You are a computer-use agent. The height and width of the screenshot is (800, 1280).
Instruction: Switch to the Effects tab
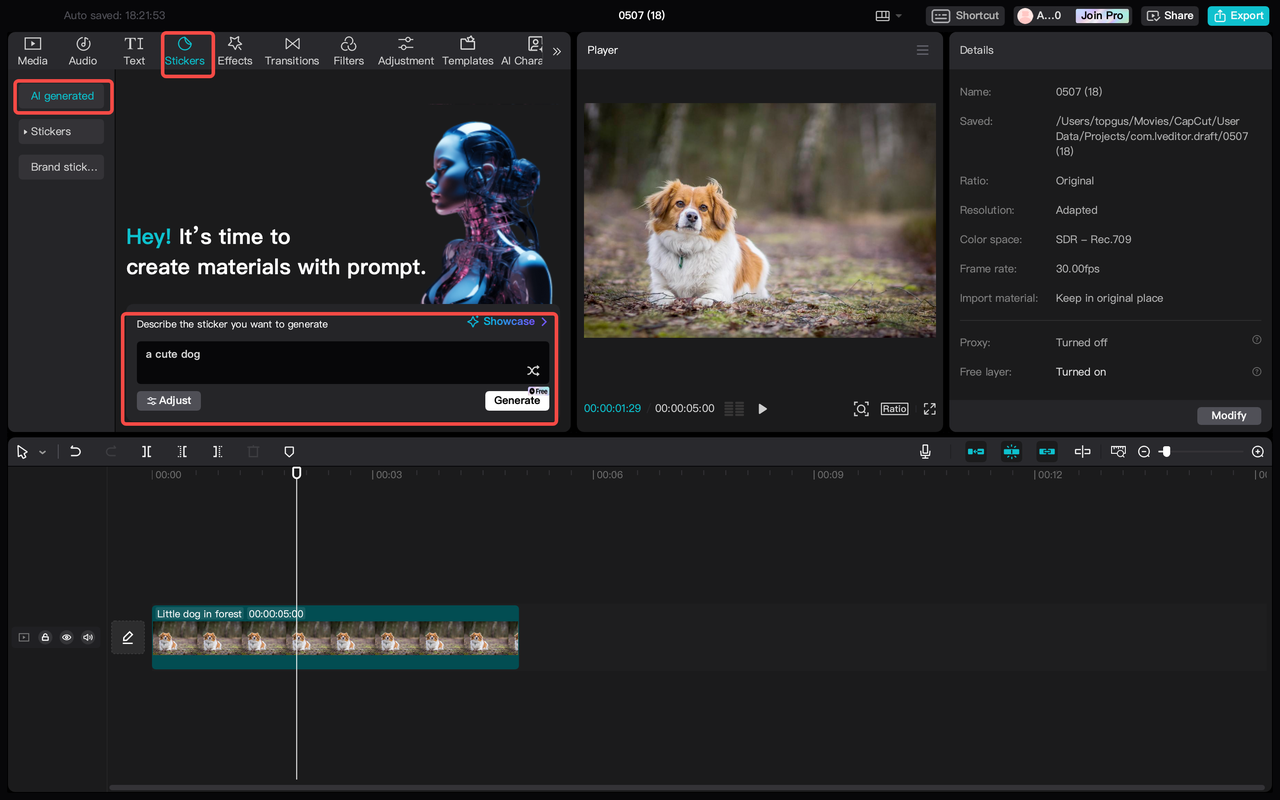tap(235, 51)
